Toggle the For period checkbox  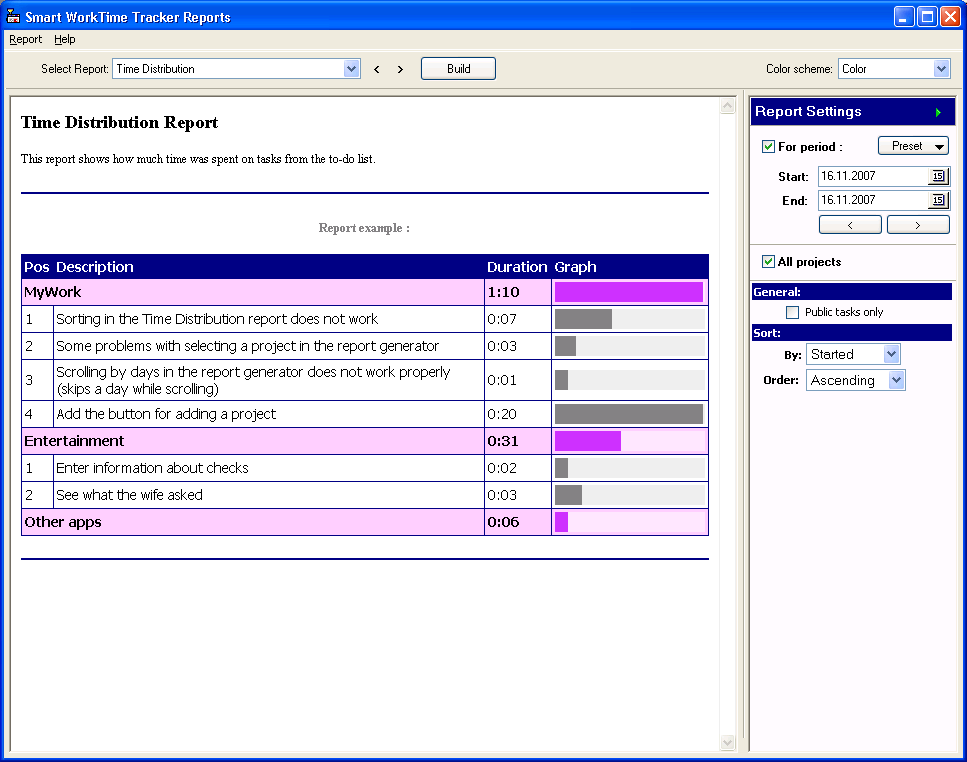click(x=768, y=147)
